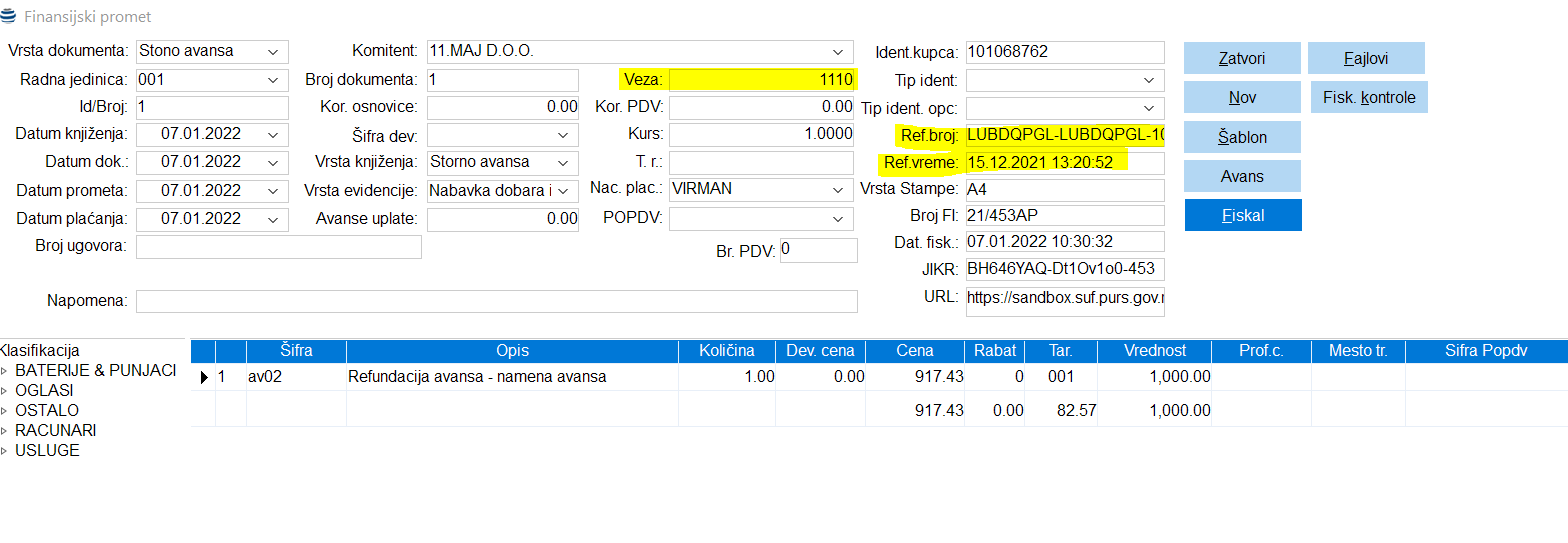1568x543 pixels.
Task: Click the Napomena text field
Action: [496, 301]
